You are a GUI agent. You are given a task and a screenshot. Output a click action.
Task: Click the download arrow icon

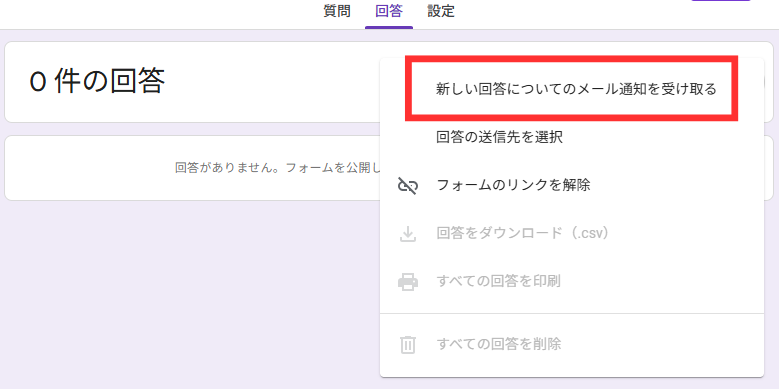pos(408,234)
